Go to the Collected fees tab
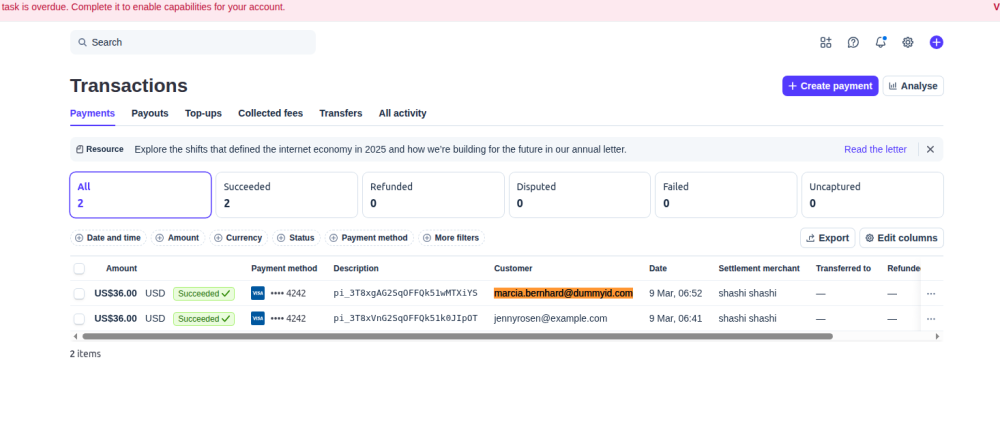This screenshot has width=1000, height=441. click(270, 113)
